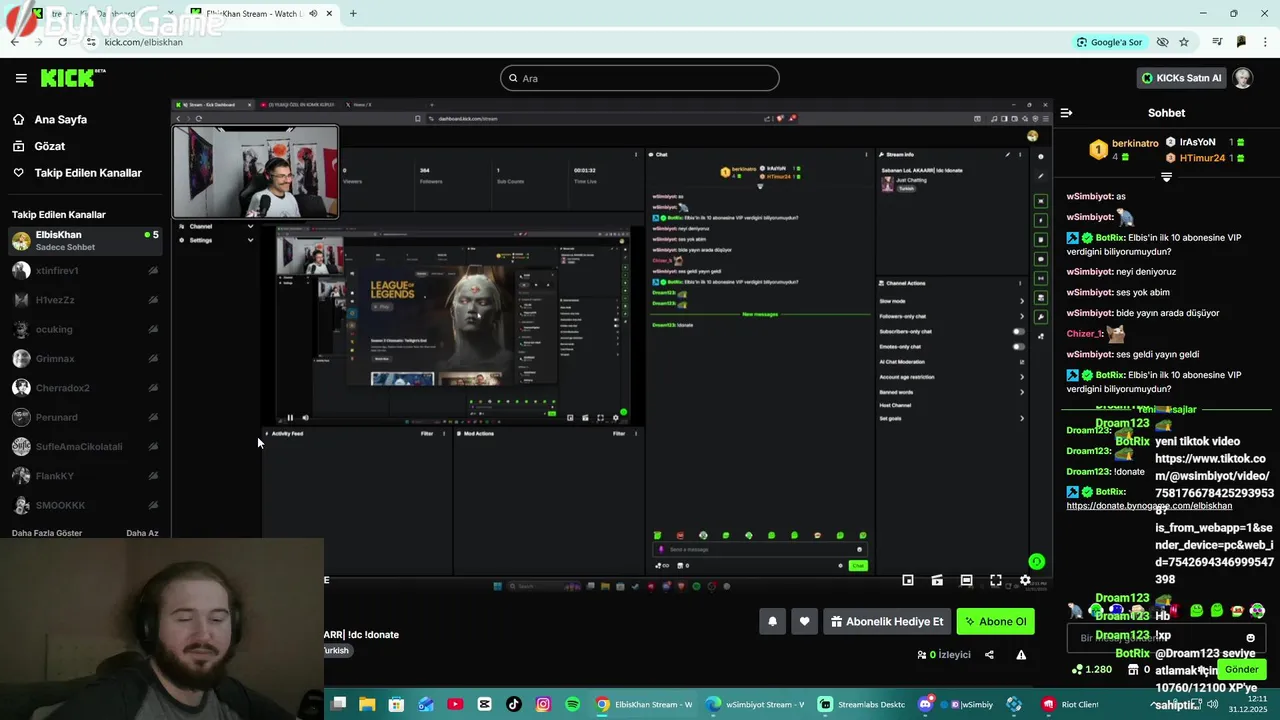Viewport: 1280px width, 720px height.
Task: Share the stream
Action: (x=989, y=655)
